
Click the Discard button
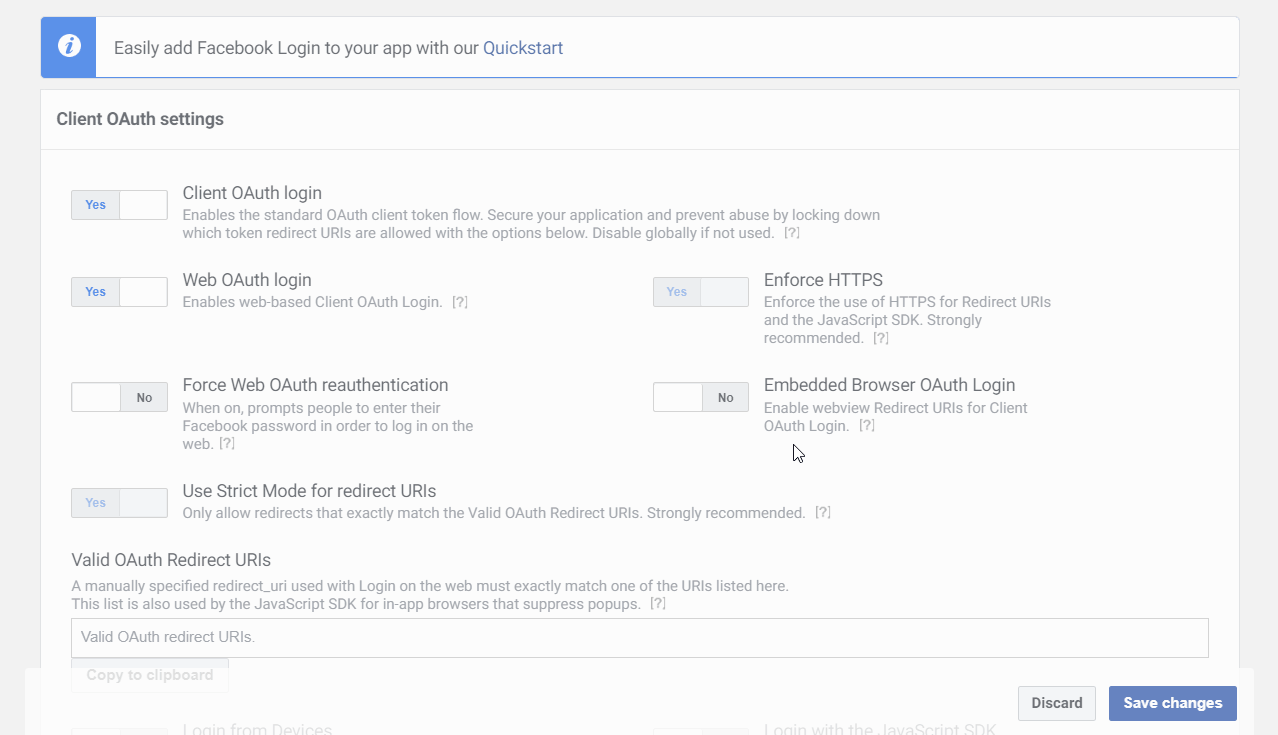pos(1057,703)
